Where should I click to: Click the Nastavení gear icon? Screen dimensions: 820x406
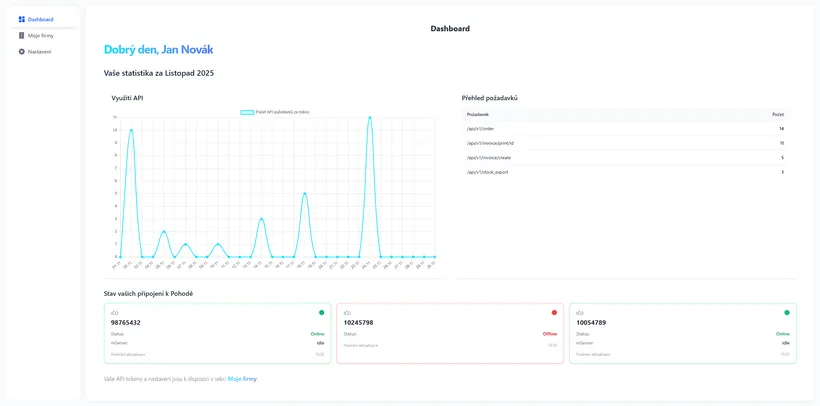click(x=22, y=51)
